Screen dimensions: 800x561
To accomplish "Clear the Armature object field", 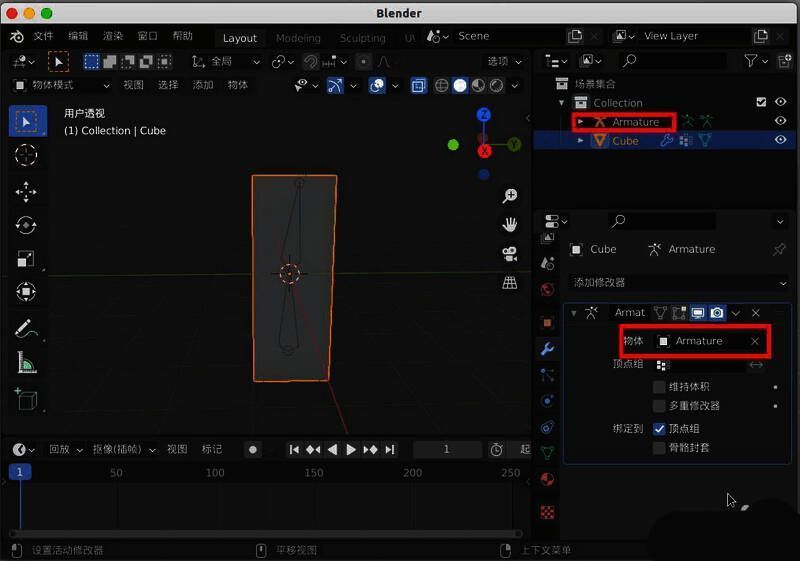I will [755, 341].
